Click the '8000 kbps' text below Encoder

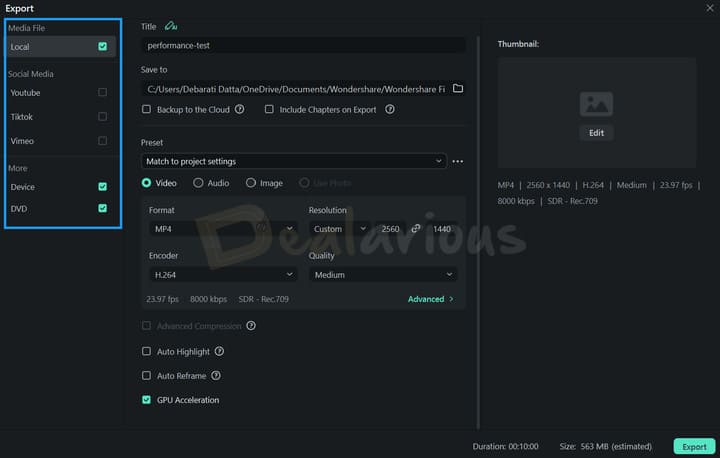pos(208,299)
